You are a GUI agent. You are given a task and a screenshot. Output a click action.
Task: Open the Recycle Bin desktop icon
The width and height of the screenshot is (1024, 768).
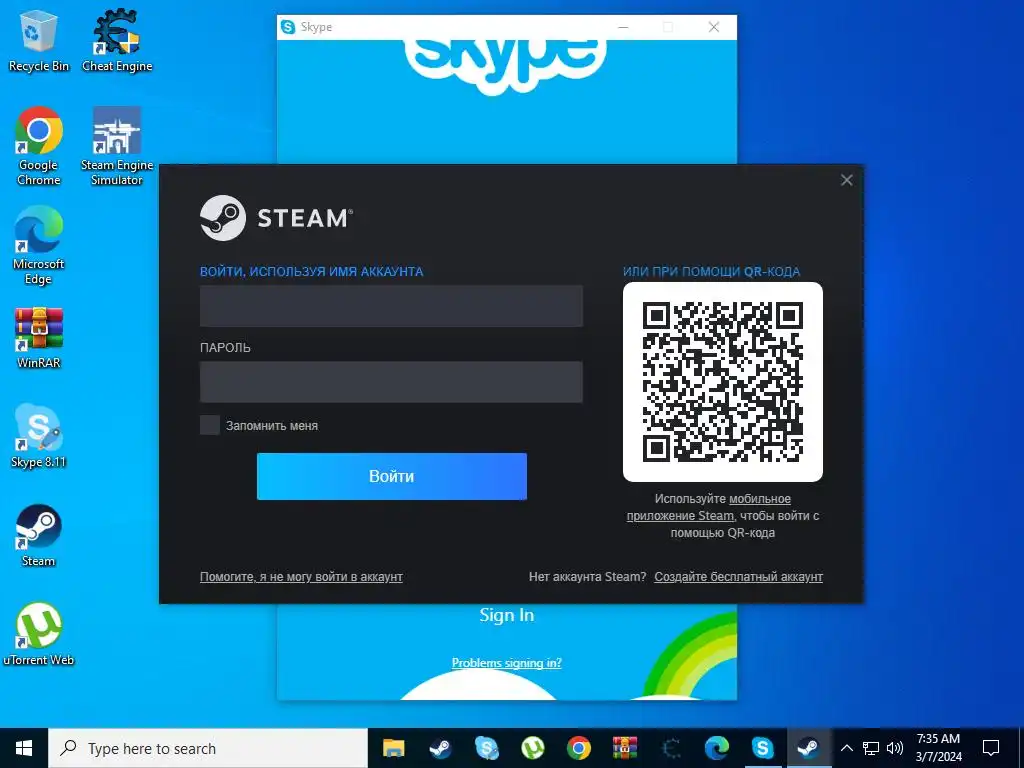tap(39, 40)
